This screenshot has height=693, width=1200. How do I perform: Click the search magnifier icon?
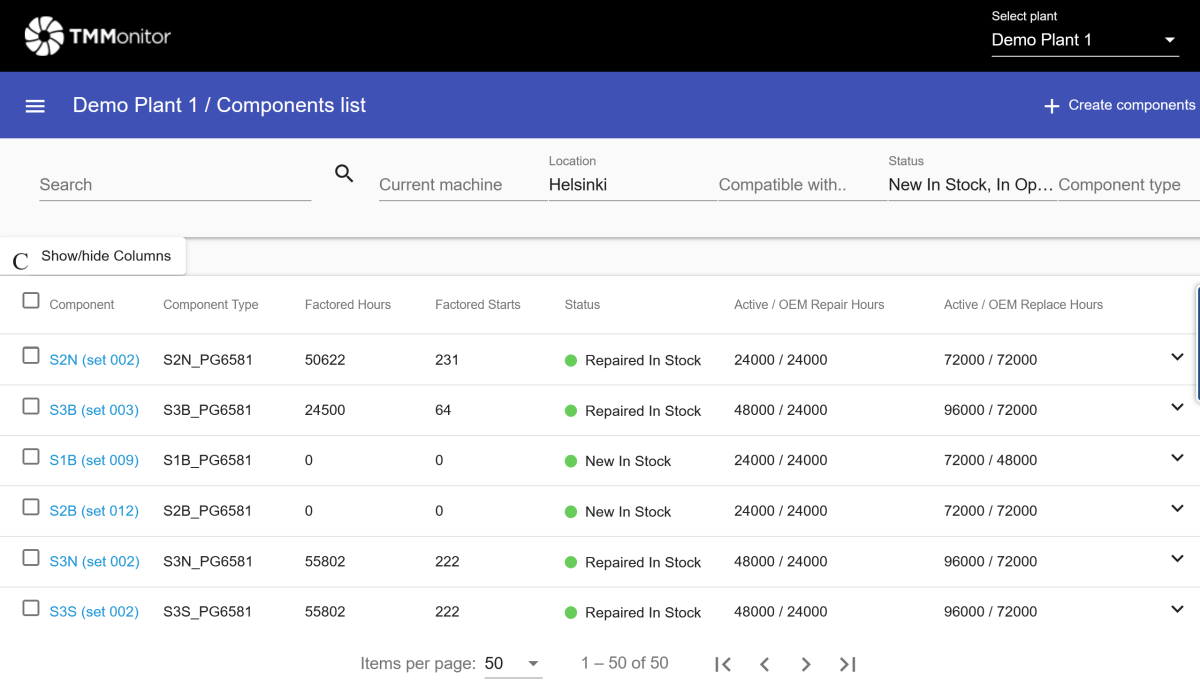[344, 174]
